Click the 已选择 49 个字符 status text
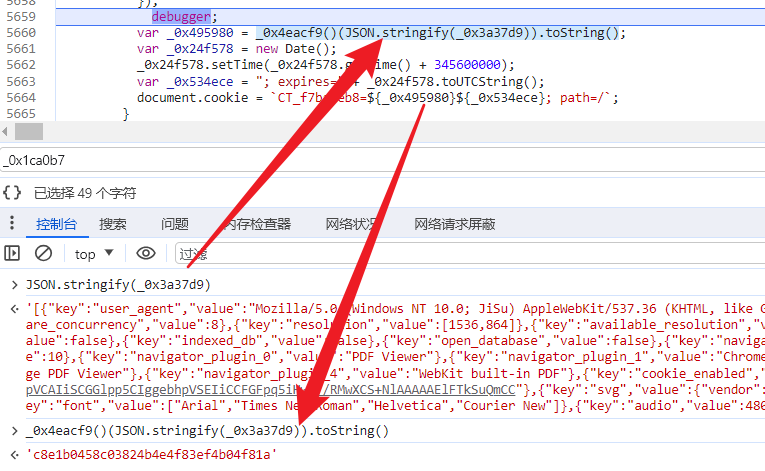The width and height of the screenshot is (765, 471). click(85, 193)
